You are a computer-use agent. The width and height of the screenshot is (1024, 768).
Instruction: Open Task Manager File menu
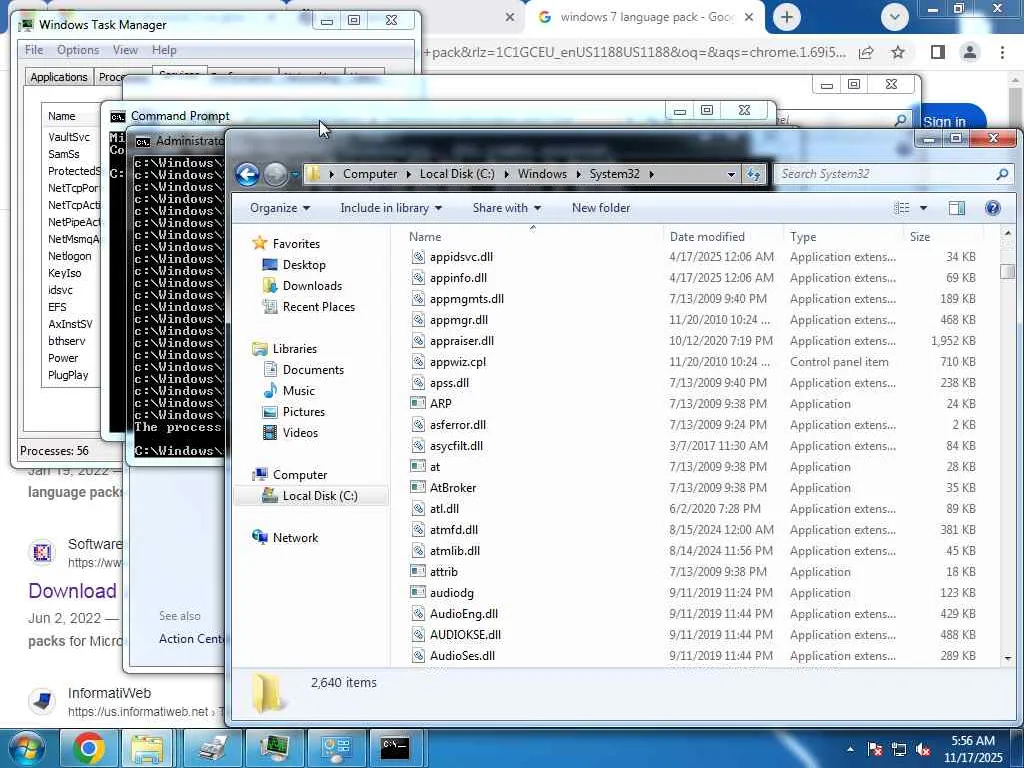click(34, 50)
